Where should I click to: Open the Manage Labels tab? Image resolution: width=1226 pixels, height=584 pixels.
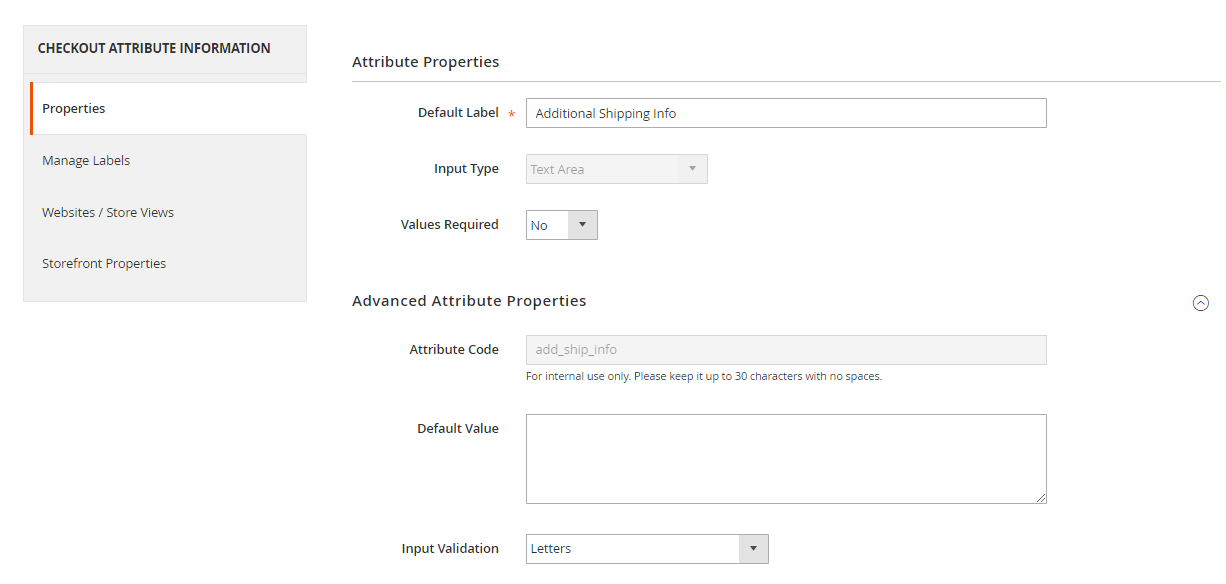coord(86,161)
